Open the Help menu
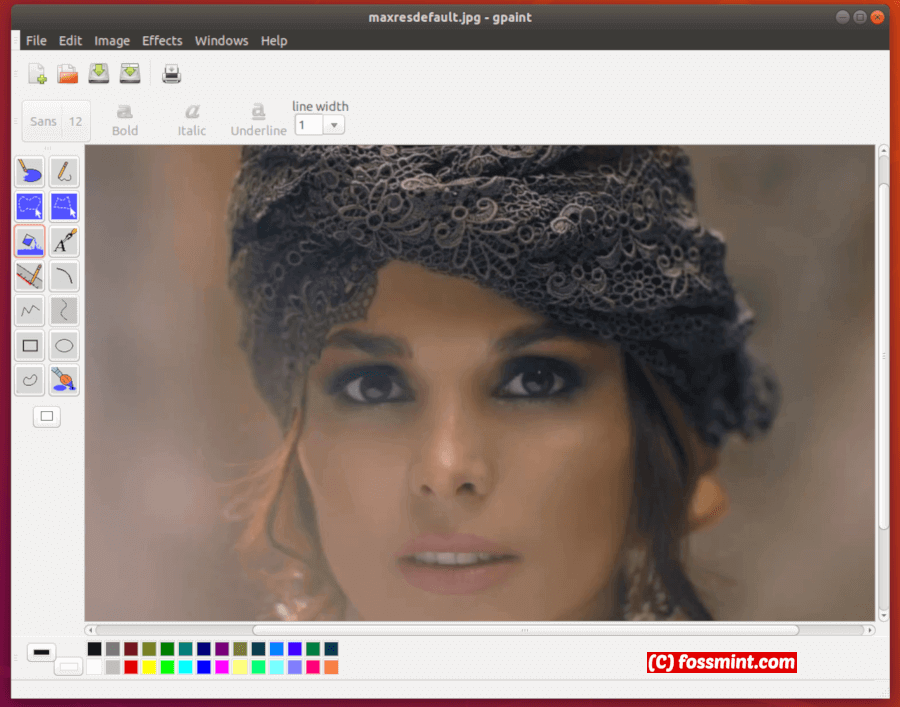900x707 pixels. pos(274,41)
